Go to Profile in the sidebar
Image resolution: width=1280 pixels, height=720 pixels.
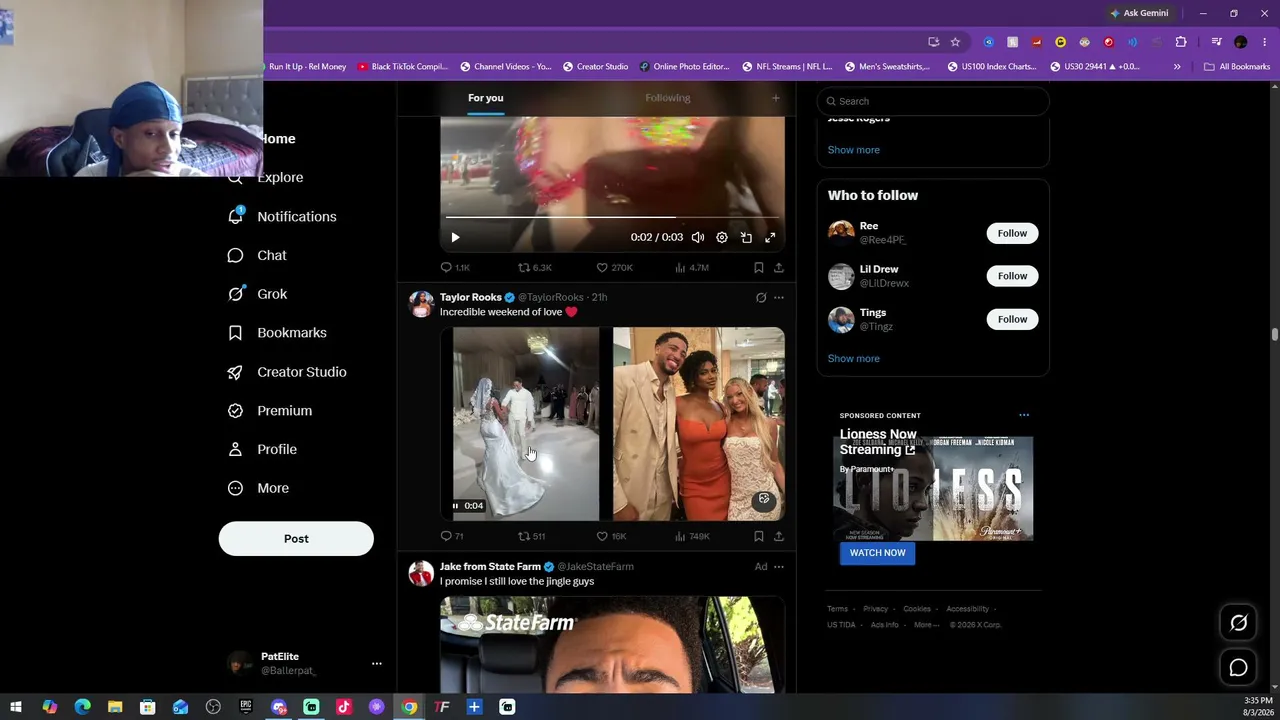click(263, 450)
